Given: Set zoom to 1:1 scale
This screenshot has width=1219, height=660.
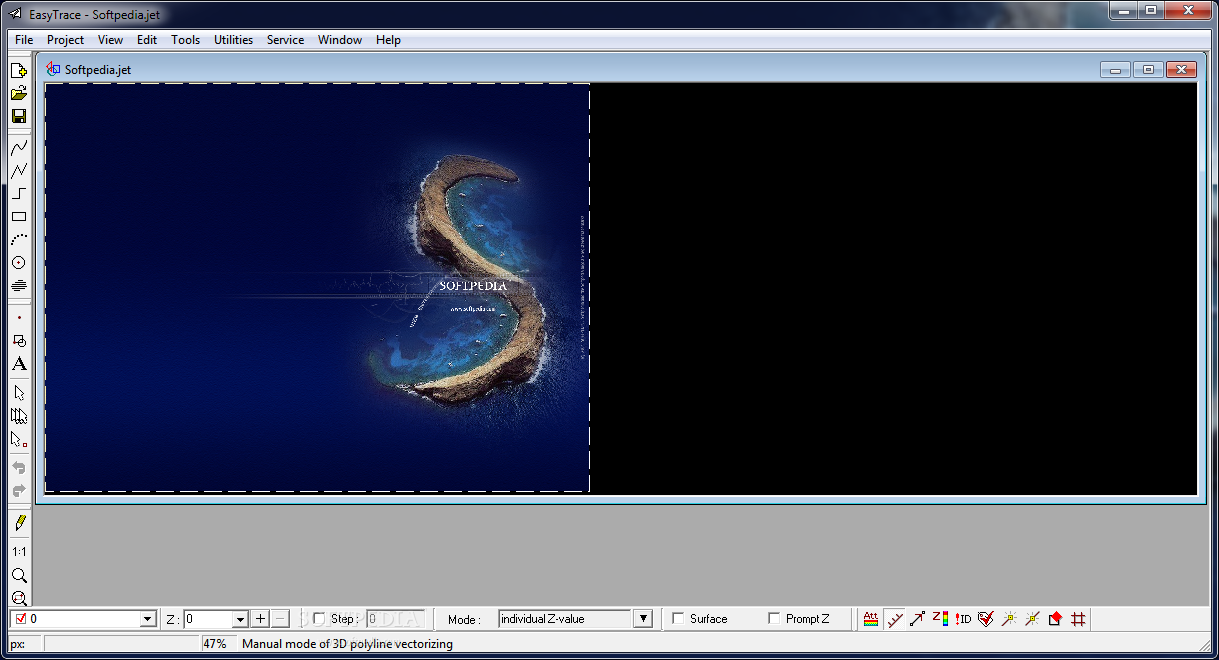Looking at the screenshot, I should click(x=19, y=551).
